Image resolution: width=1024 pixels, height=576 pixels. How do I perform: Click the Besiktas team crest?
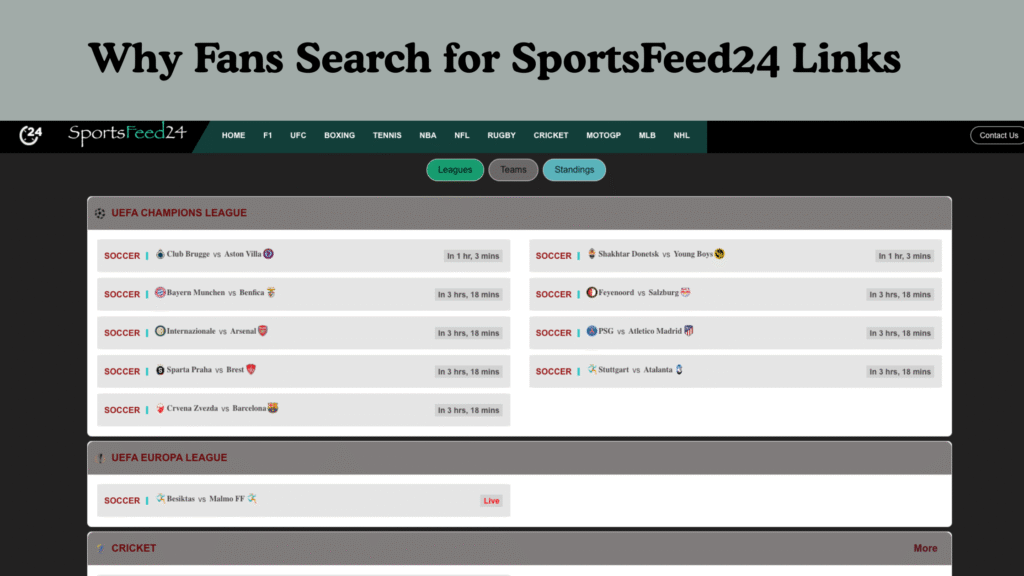coord(160,498)
